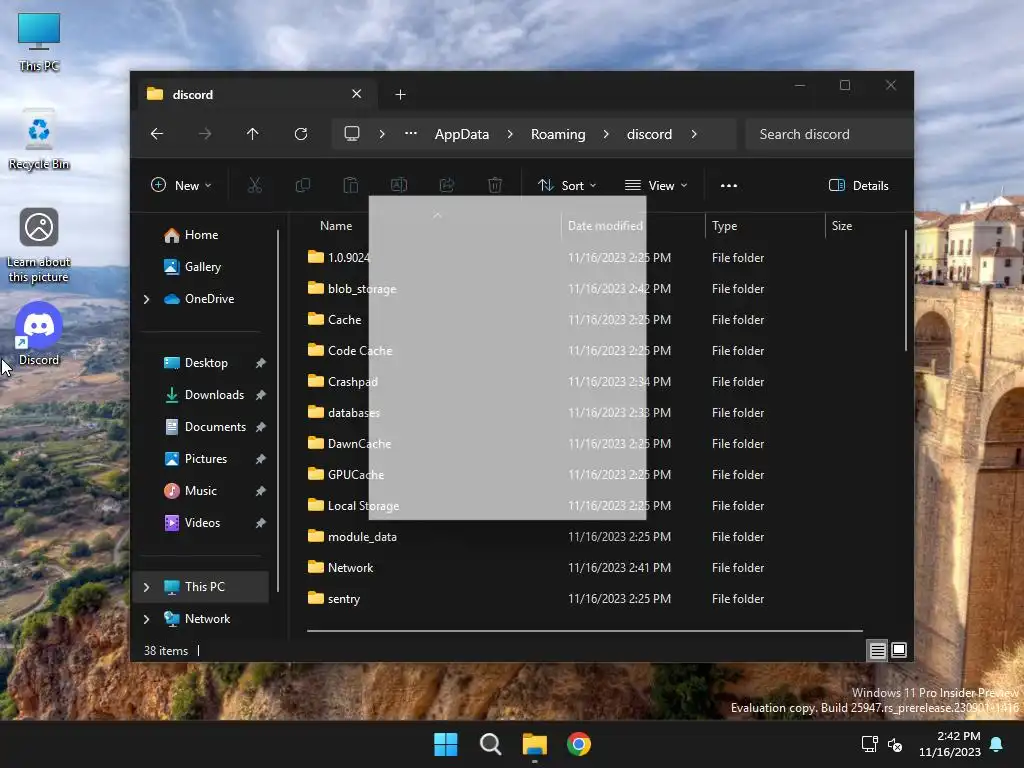Click the PC monitor icon in address bar
Image resolution: width=1024 pixels, height=768 pixels.
tap(352, 134)
